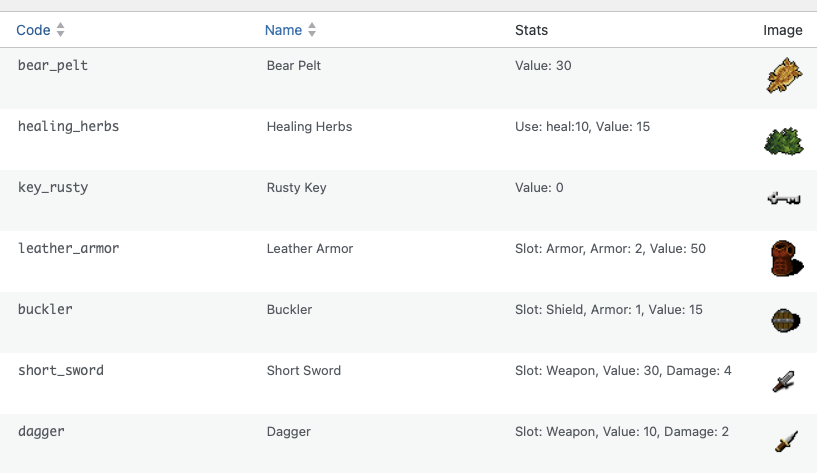817x473 pixels.
Task: Click the Dagger stats text
Action: click(622, 431)
